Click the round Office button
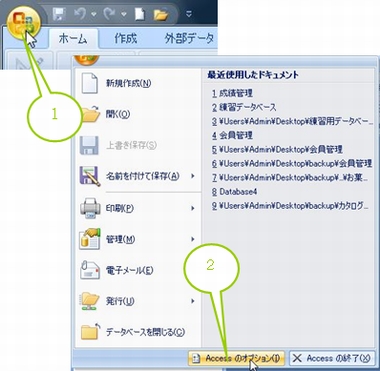Image resolution: width=380 pixels, height=371 pixels. point(23,22)
